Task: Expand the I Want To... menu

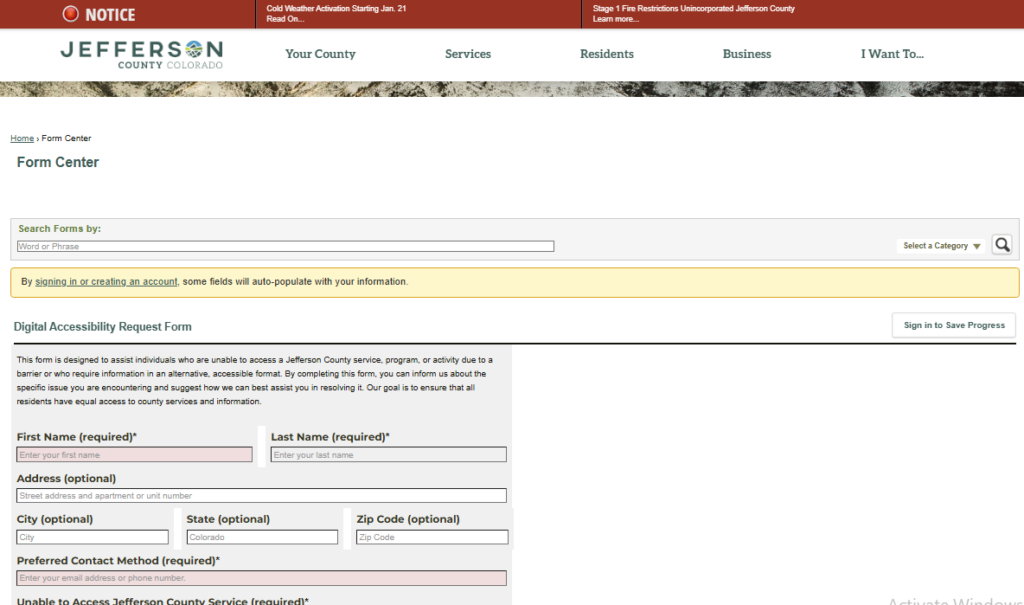Action: pos(892,54)
